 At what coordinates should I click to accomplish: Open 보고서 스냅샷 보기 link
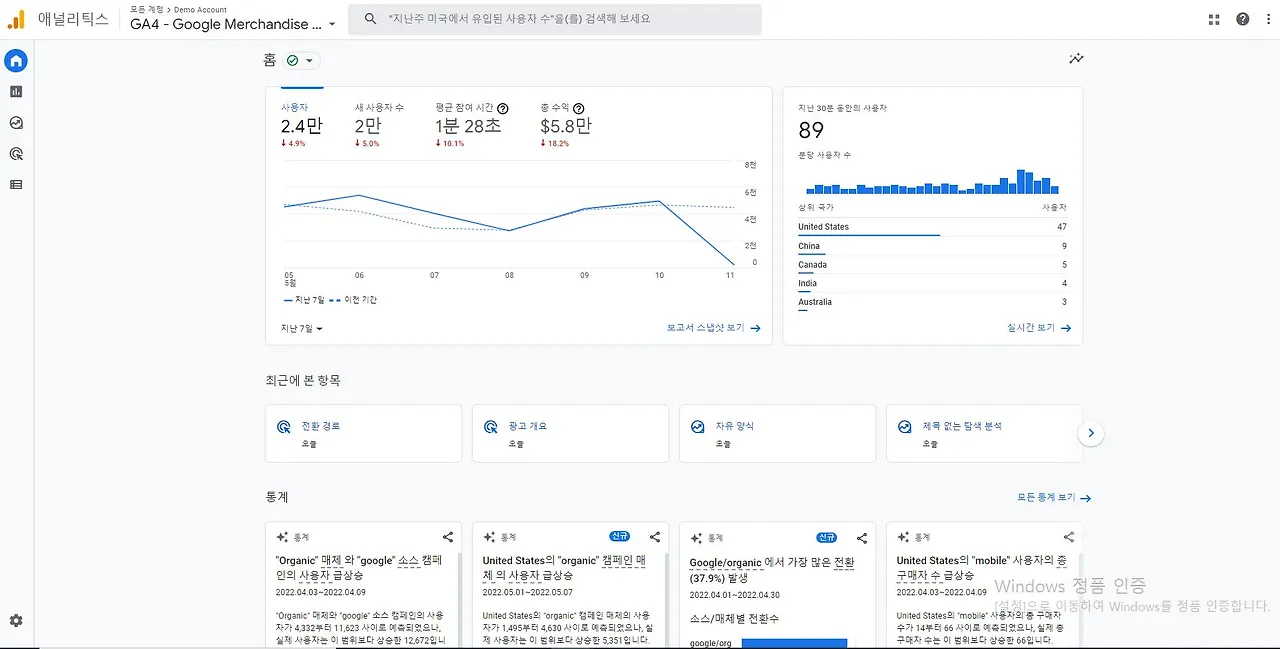tap(714, 328)
